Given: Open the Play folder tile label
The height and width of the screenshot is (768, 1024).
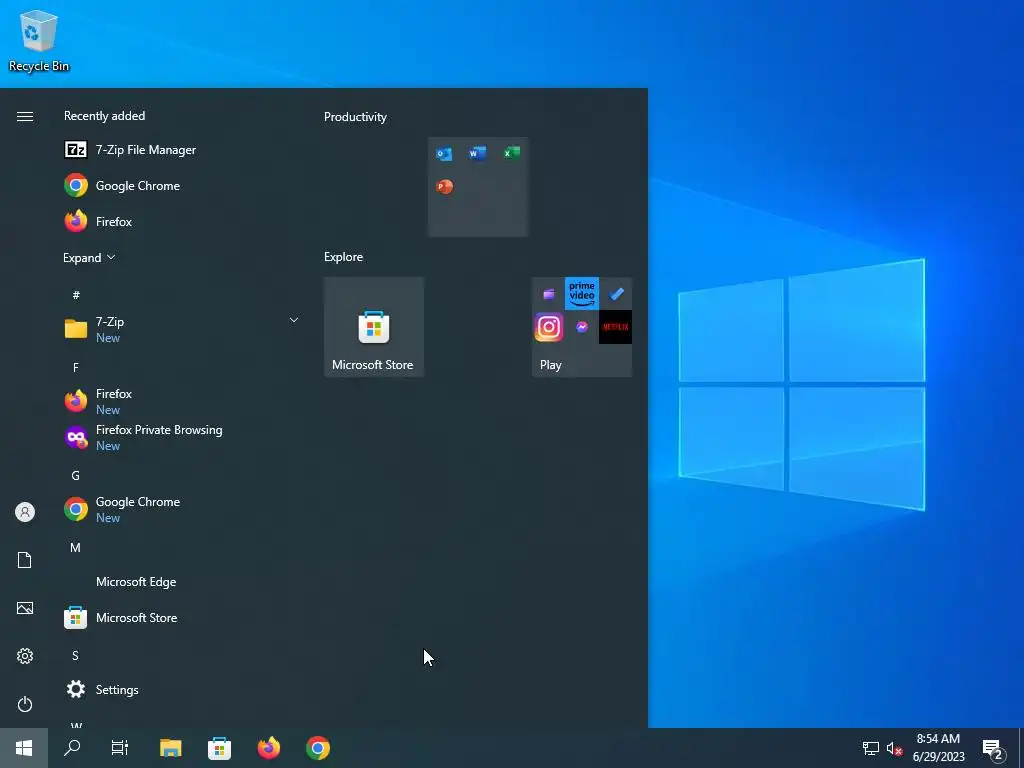Looking at the screenshot, I should (x=551, y=365).
